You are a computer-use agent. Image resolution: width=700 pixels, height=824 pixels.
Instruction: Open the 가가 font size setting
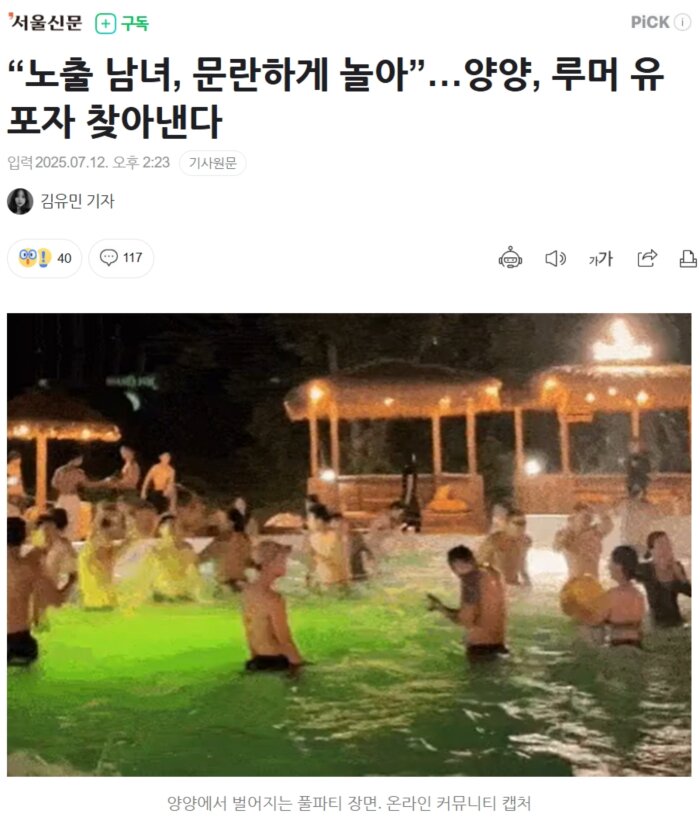pos(601,259)
